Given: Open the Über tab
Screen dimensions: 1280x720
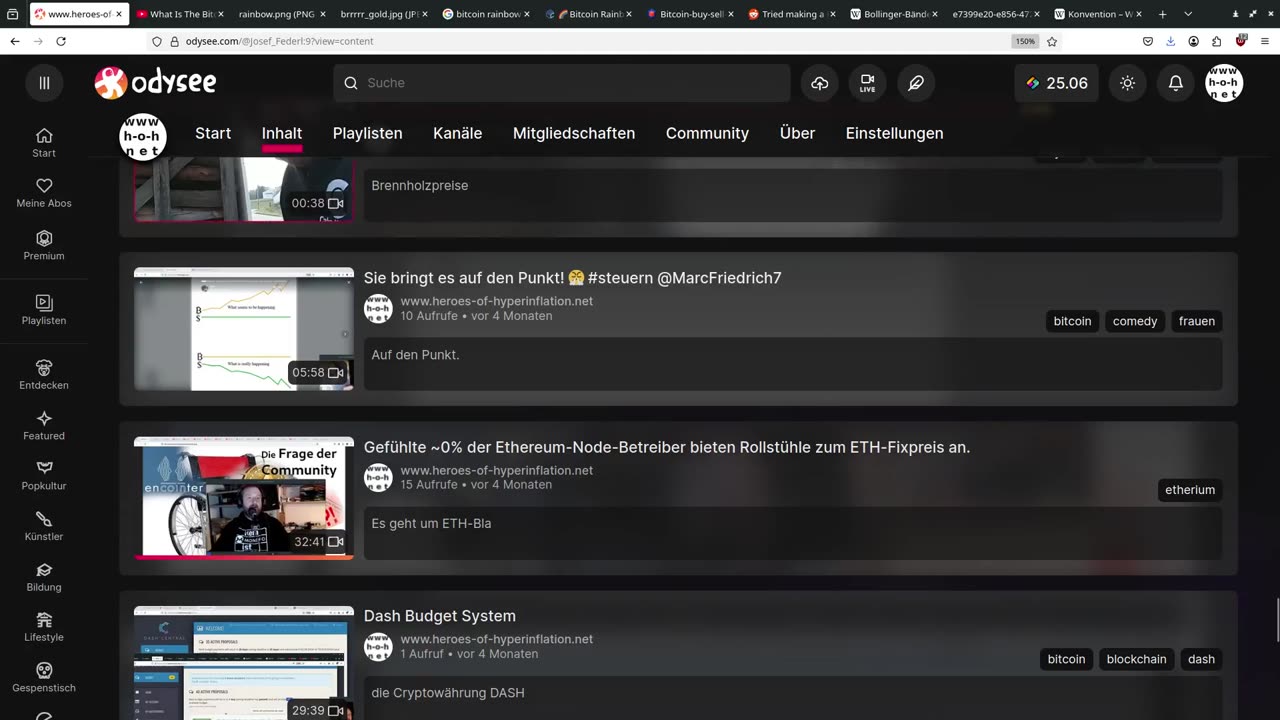Looking at the screenshot, I should coord(797,133).
